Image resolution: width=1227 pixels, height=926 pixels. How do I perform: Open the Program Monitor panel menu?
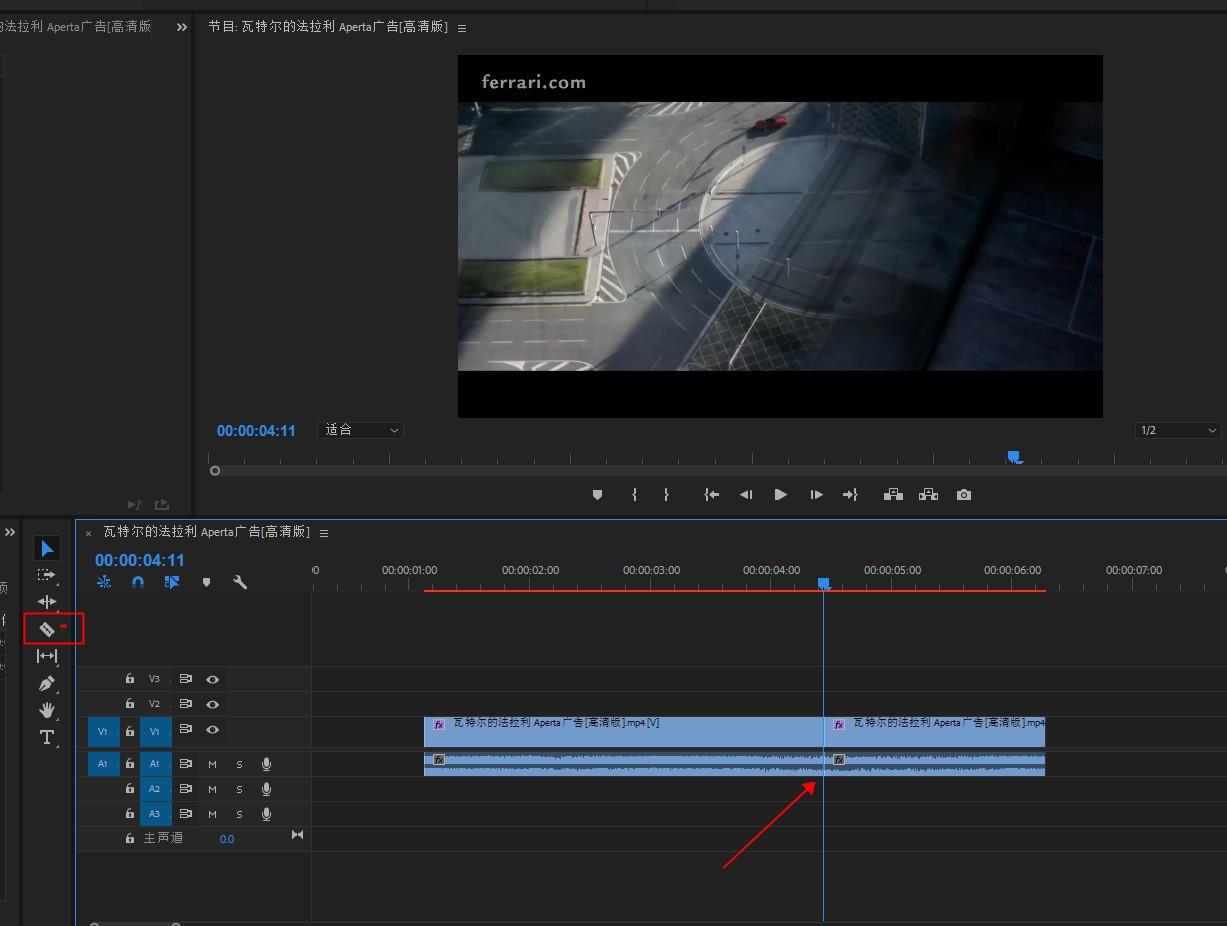[461, 27]
